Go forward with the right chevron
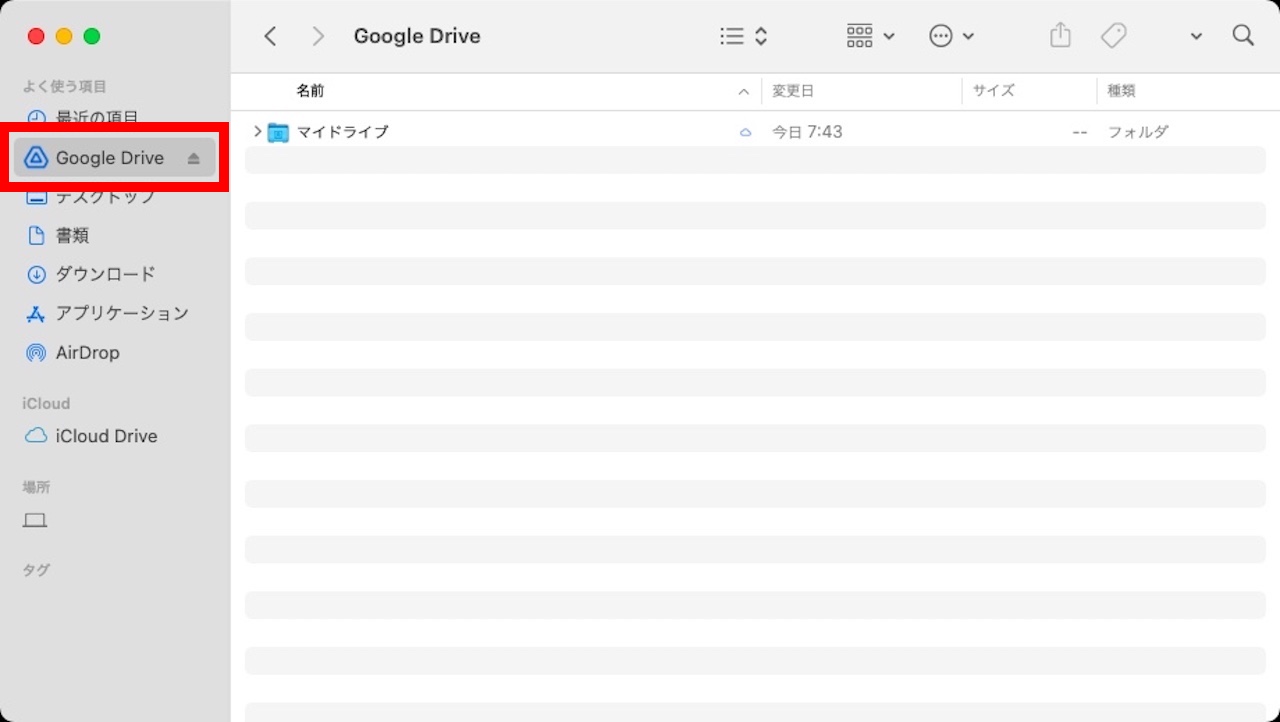The width and height of the screenshot is (1280, 722). tap(318, 36)
